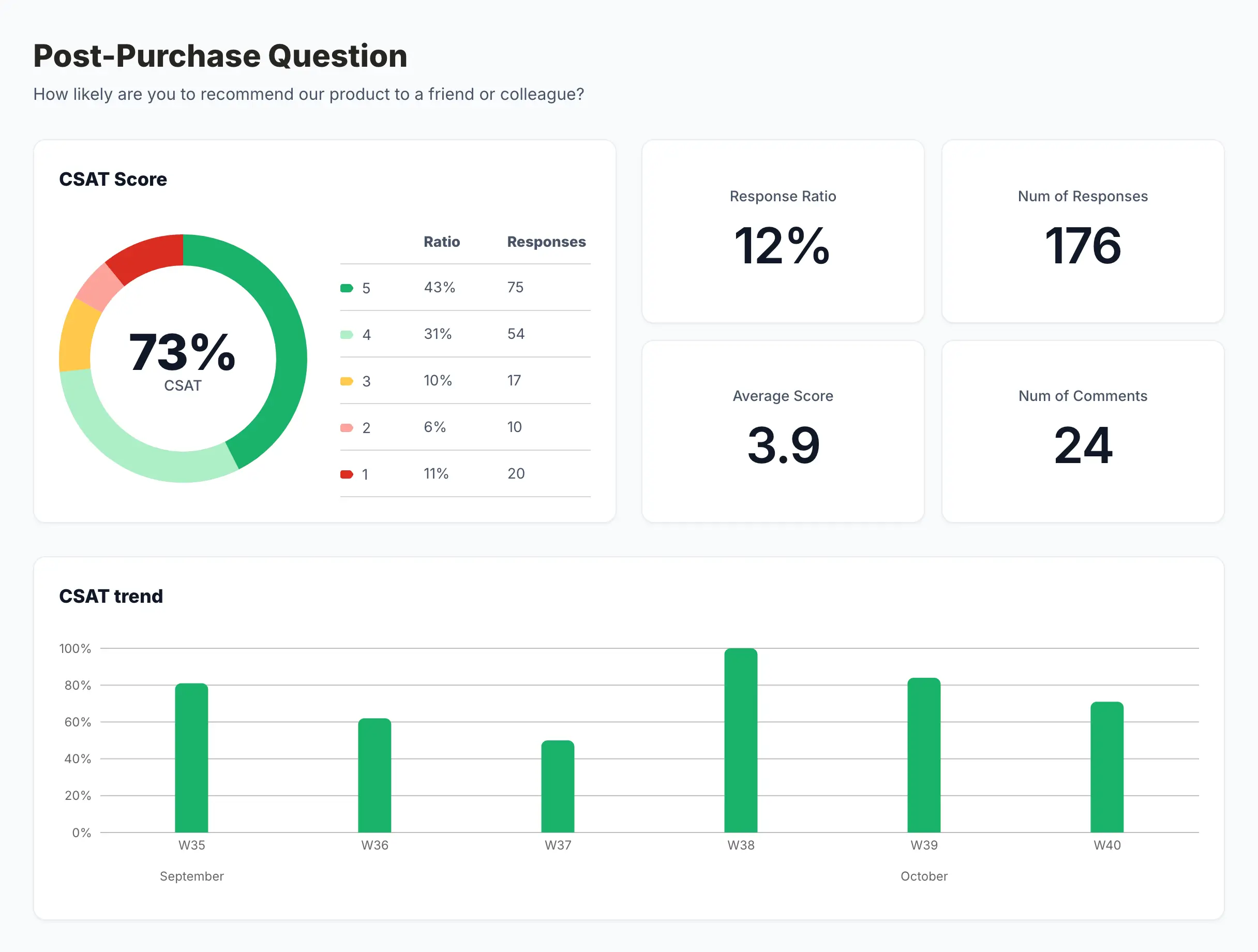This screenshot has width=1258, height=952.
Task: Click the 73% CSAT value in donut center
Action: (x=183, y=352)
